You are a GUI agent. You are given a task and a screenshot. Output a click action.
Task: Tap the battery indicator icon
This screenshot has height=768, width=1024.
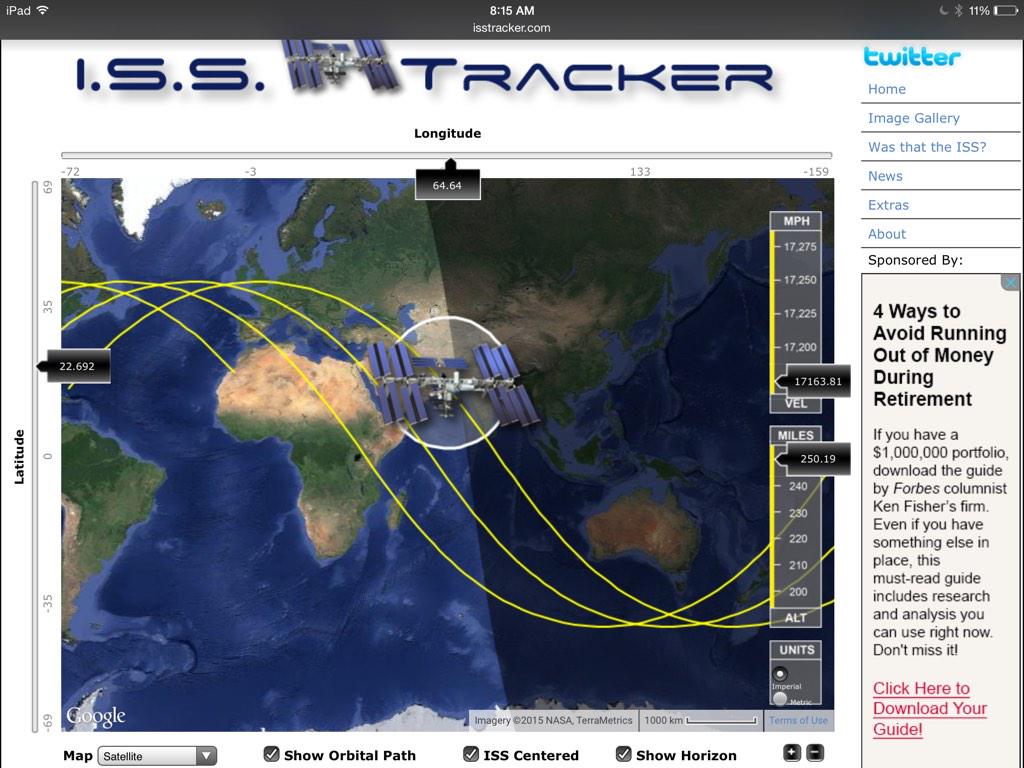1006,10
